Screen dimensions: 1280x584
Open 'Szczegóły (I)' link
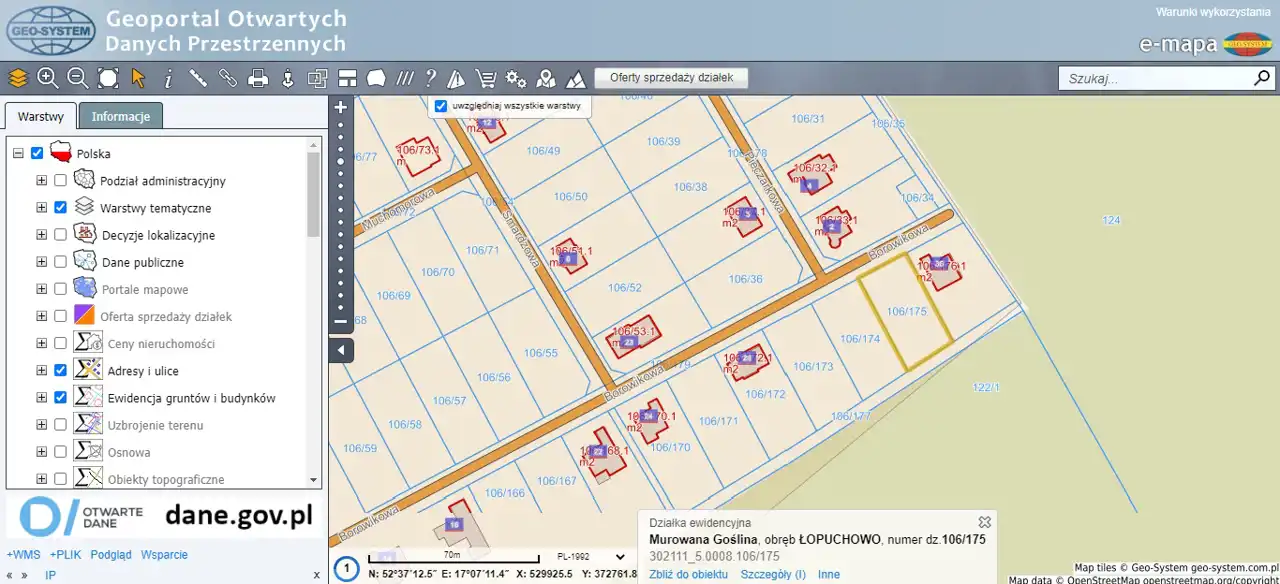click(x=773, y=574)
